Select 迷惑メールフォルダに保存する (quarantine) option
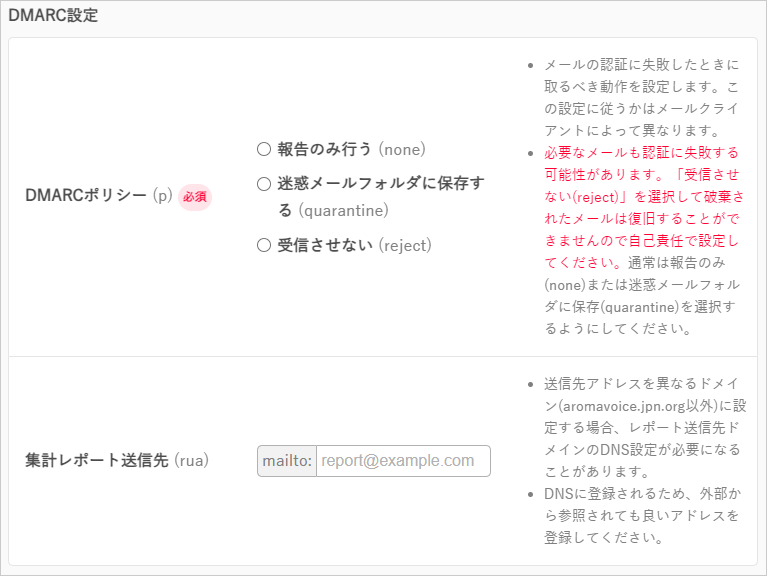This screenshot has height=576, width=767. [264, 184]
